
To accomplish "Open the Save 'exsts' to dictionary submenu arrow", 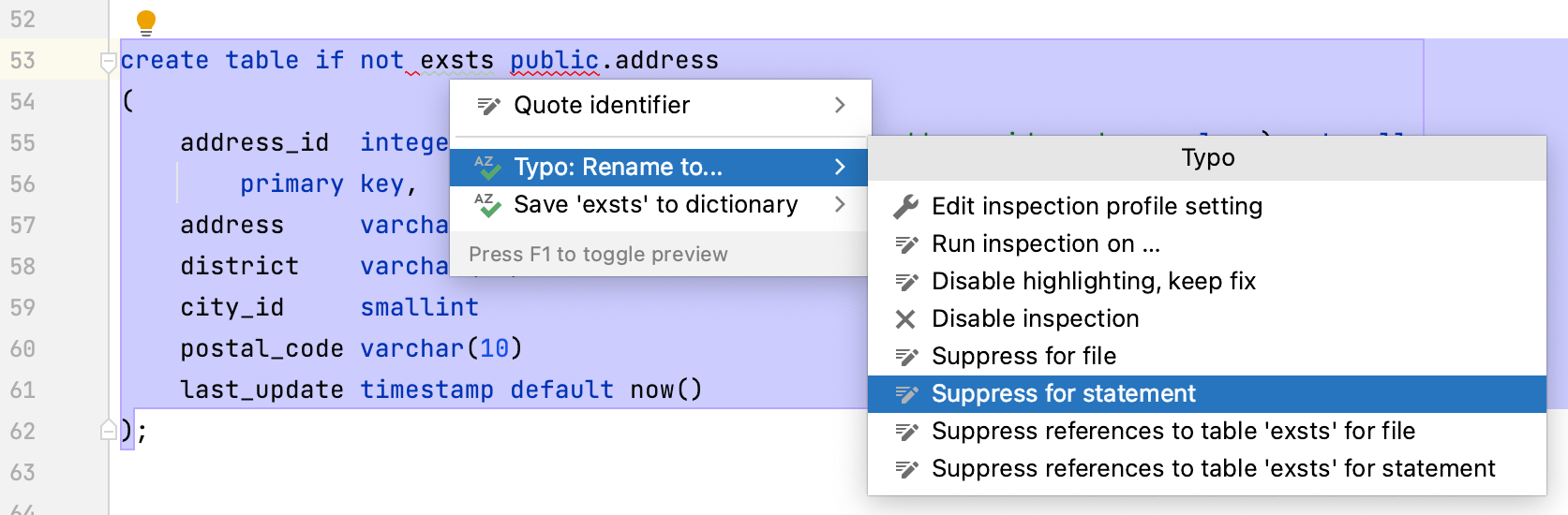I will (840, 205).
